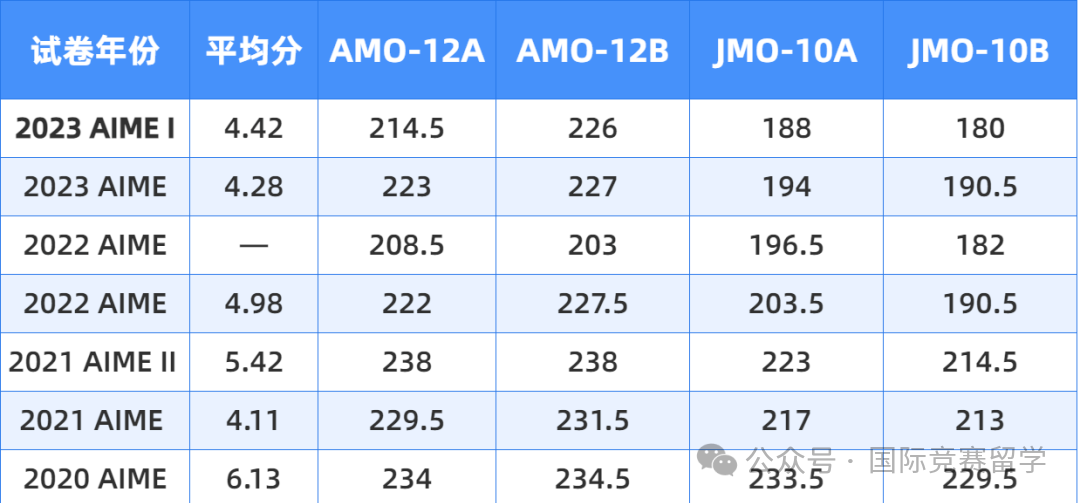The width and height of the screenshot is (1080, 503).
Task: Click the JMO-10A column header
Action: pyautogui.click(x=786, y=50)
